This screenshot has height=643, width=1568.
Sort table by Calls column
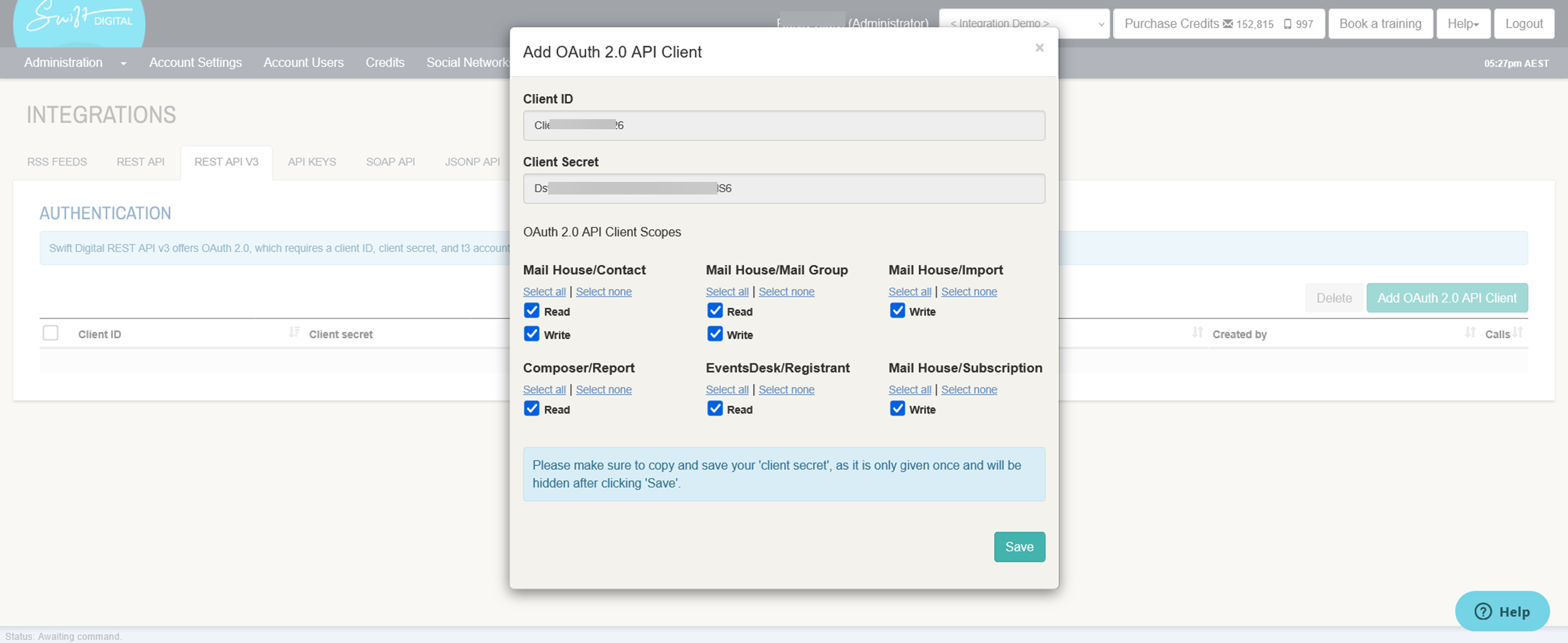tap(1518, 332)
